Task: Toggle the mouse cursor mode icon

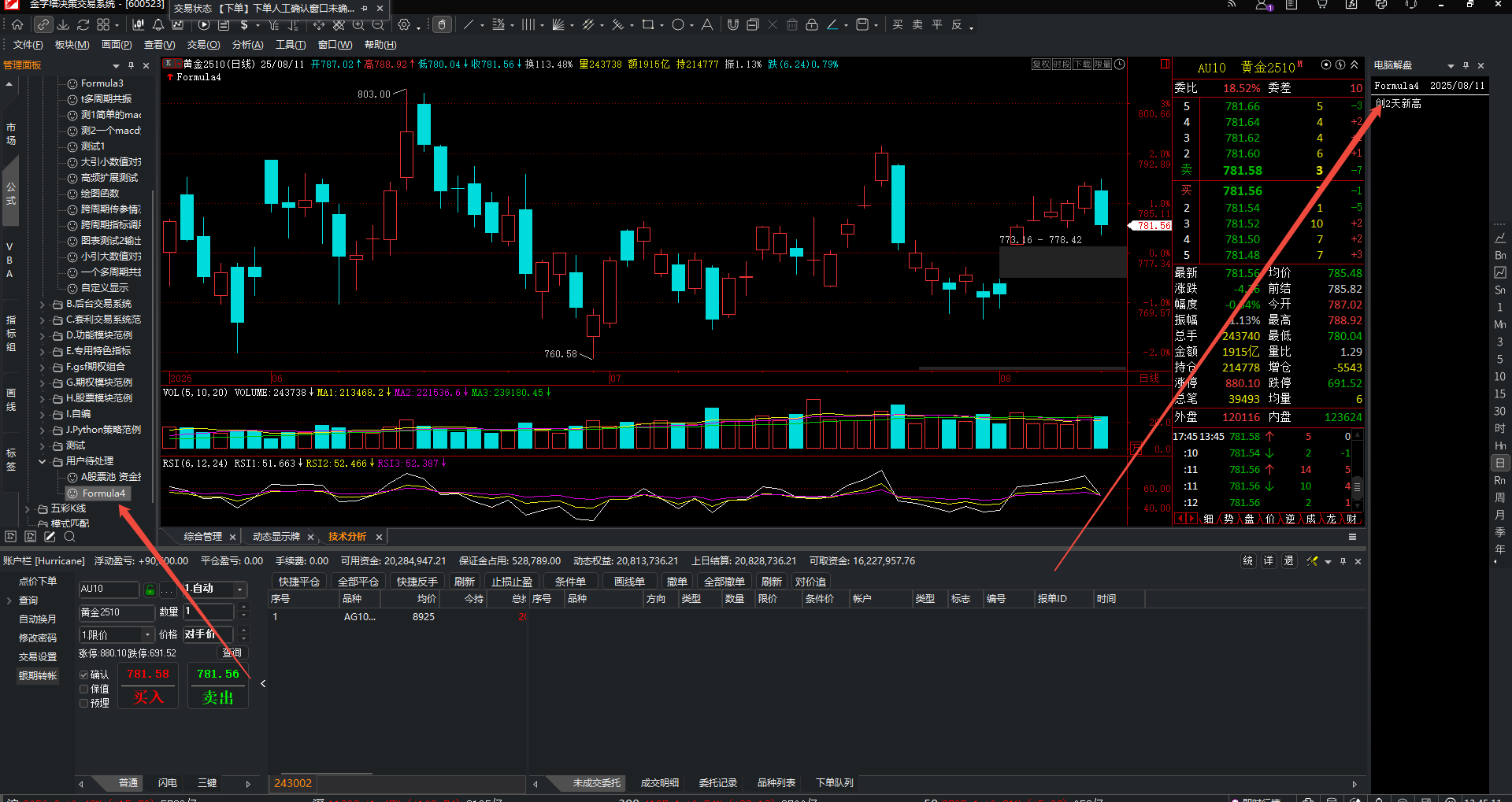Action: coord(442,24)
